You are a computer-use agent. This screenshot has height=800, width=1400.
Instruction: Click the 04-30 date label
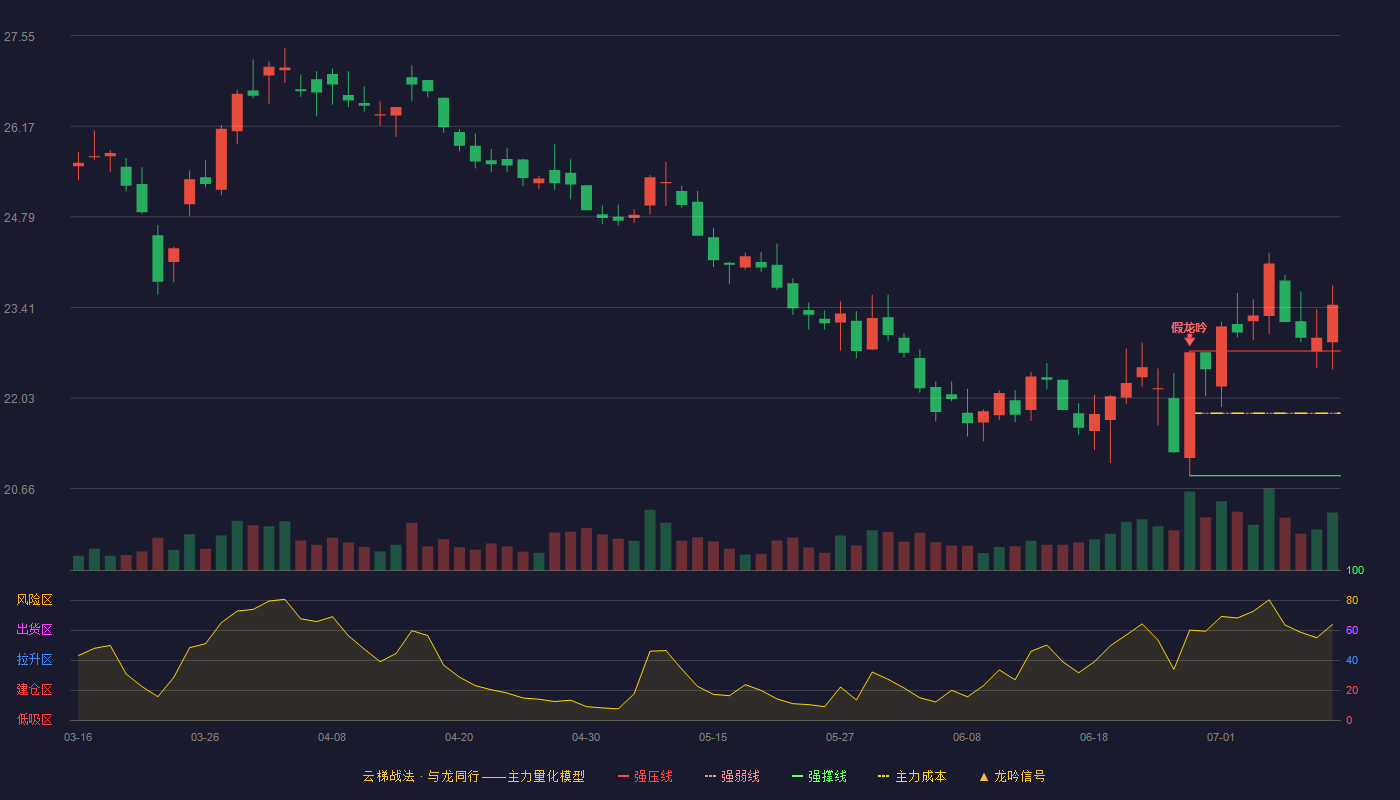pyautogui.click(x=586, y=737)
